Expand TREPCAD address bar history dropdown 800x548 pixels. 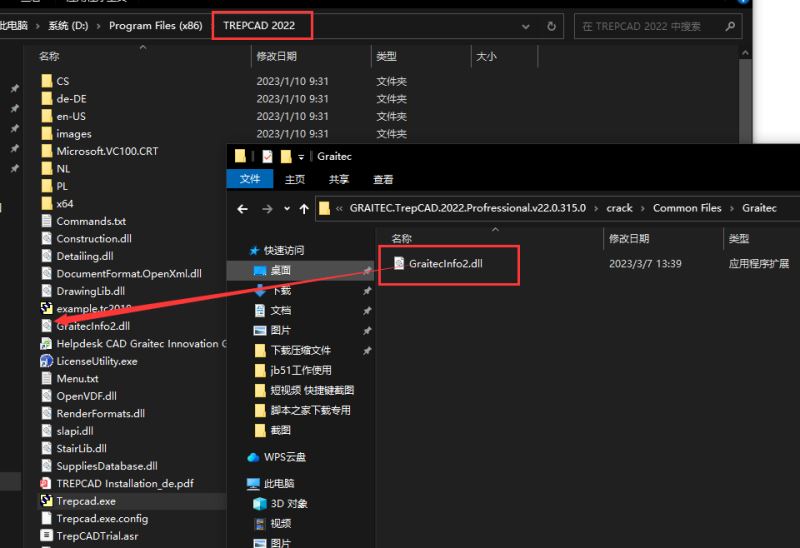526,27
